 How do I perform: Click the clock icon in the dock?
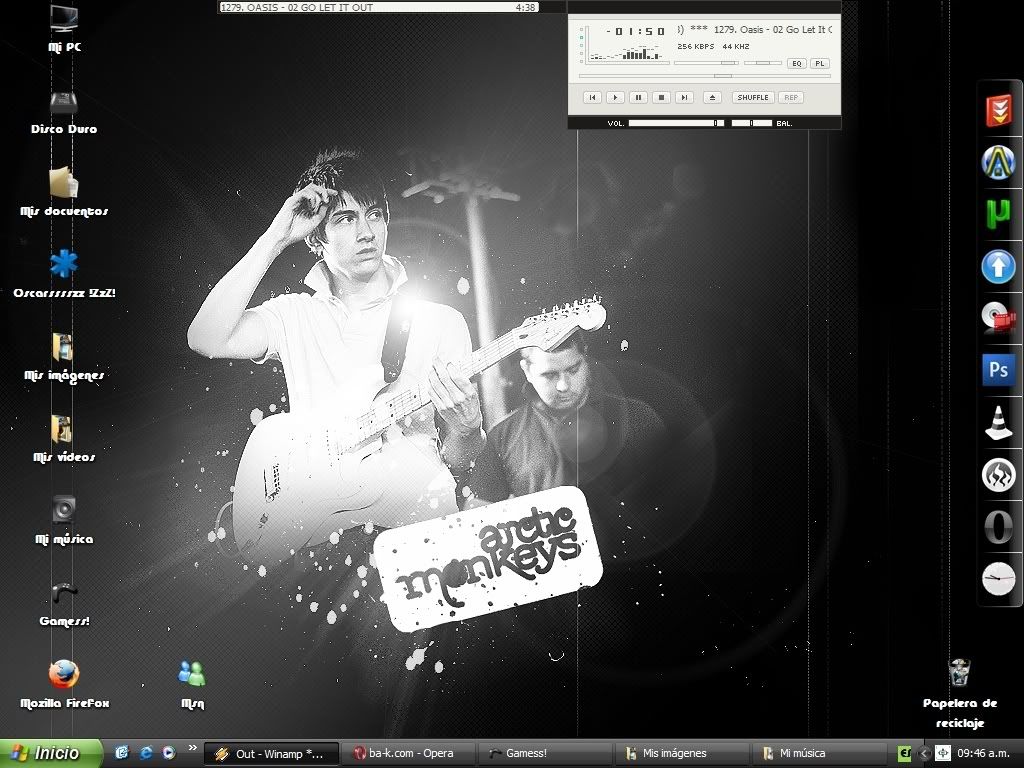(999, 579)
